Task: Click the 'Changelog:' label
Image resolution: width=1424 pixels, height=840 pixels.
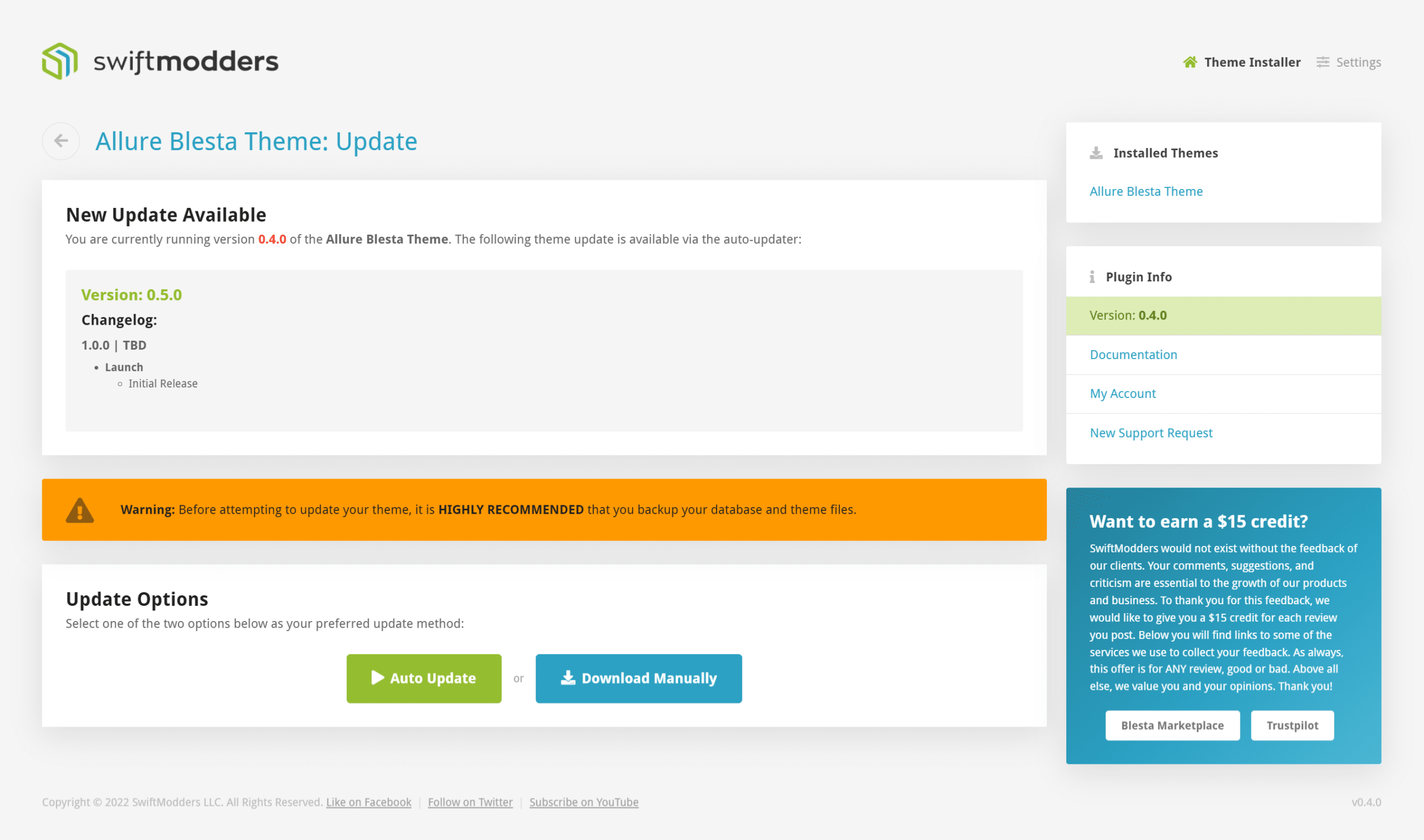Action: [x=119, y=320]
